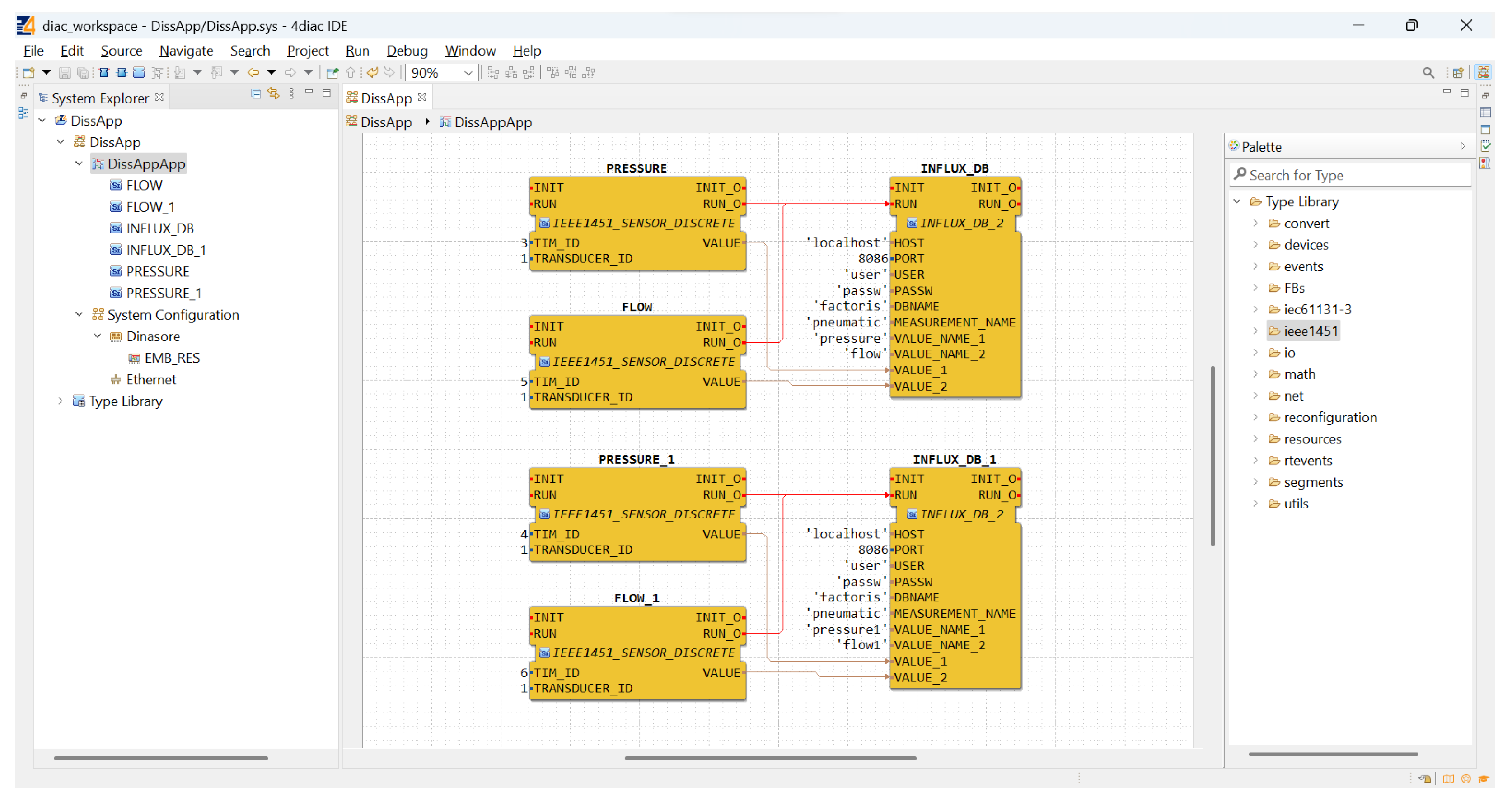Toggle Link with Editor in System Explorer
1512x802 pixels.
(273, 94)
